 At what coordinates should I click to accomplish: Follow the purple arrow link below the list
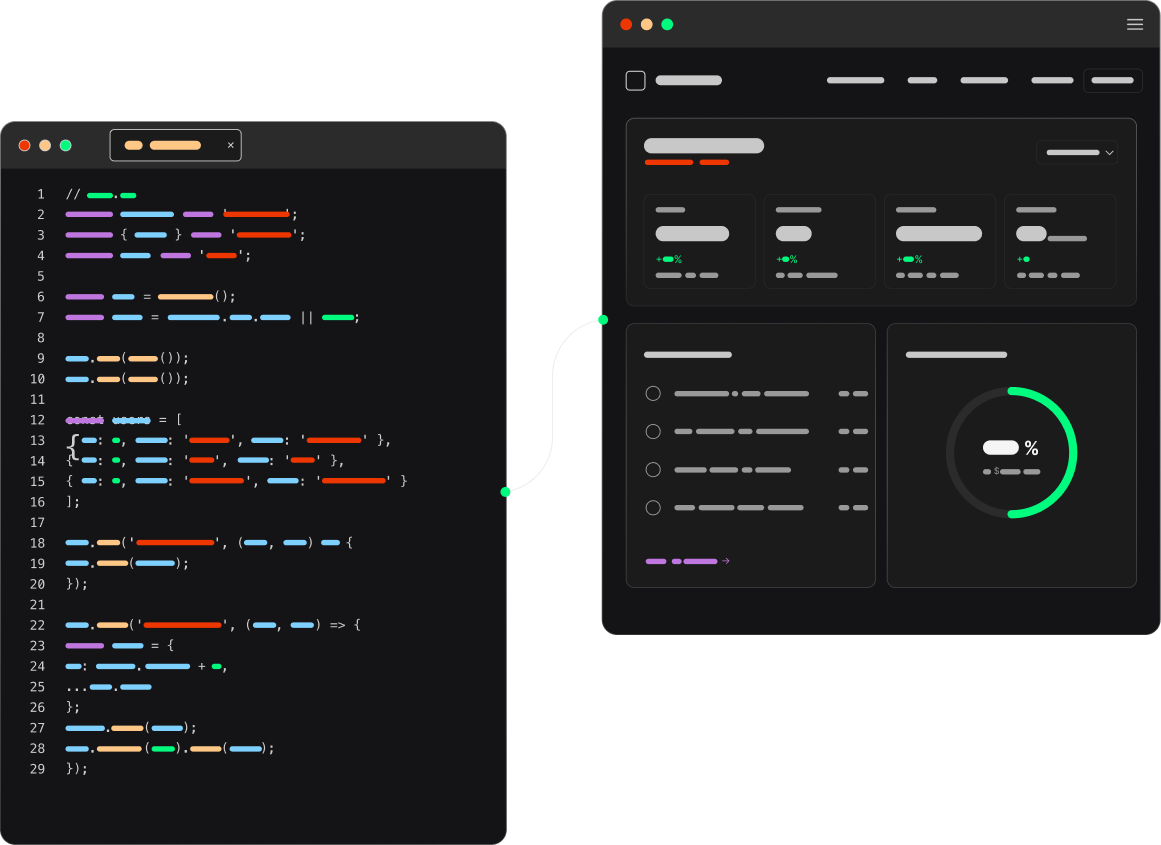click(x=688, y=561)
